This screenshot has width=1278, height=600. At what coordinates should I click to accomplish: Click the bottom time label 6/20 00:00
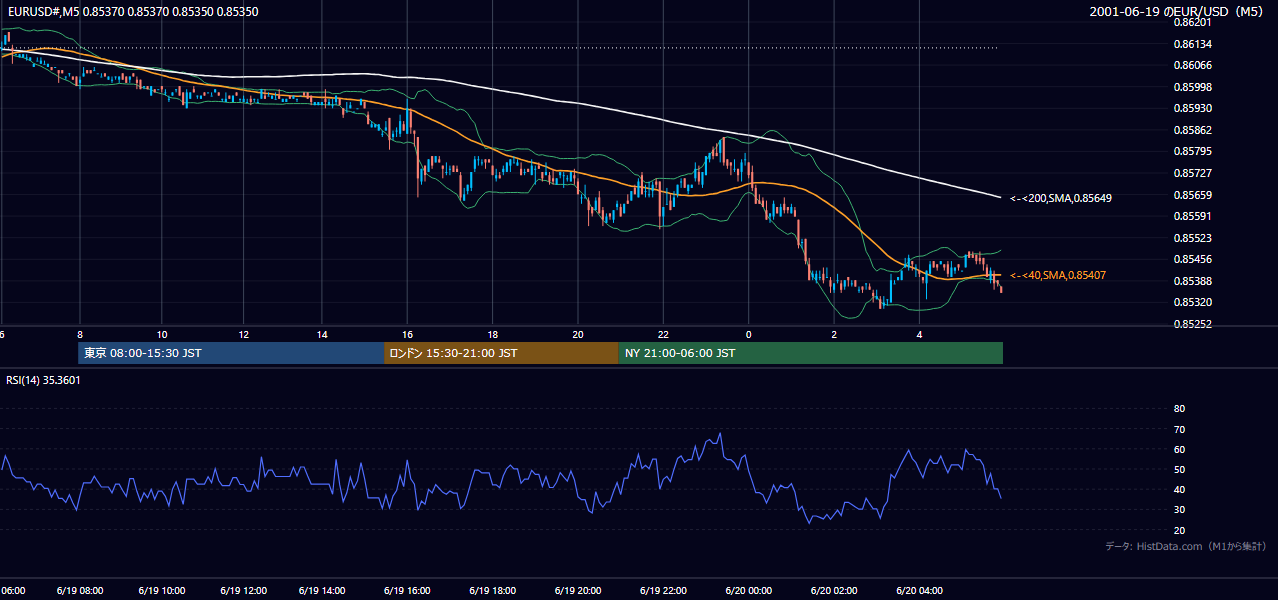[x=749, y=590]
